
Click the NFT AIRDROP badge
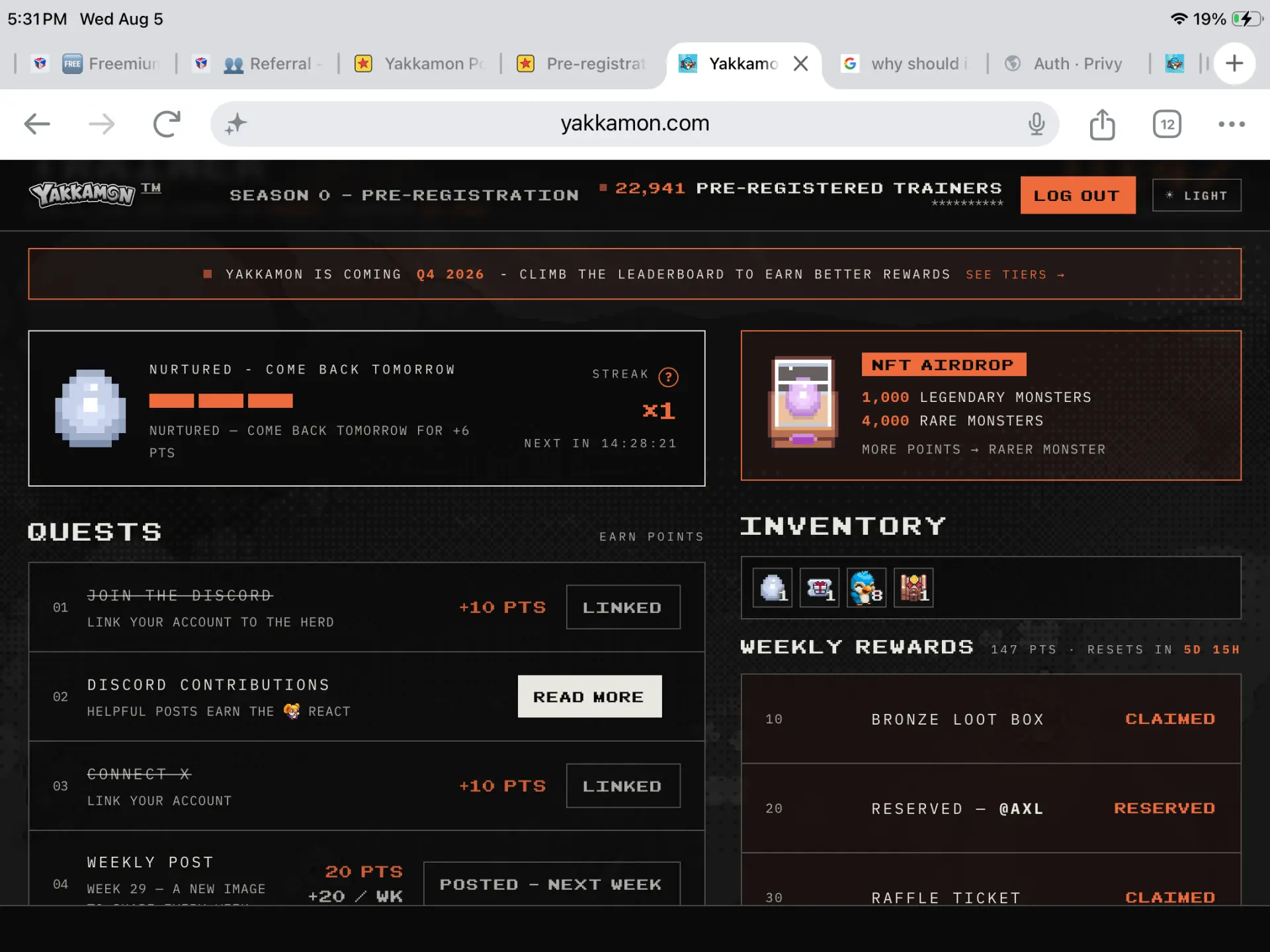point(943,364)
